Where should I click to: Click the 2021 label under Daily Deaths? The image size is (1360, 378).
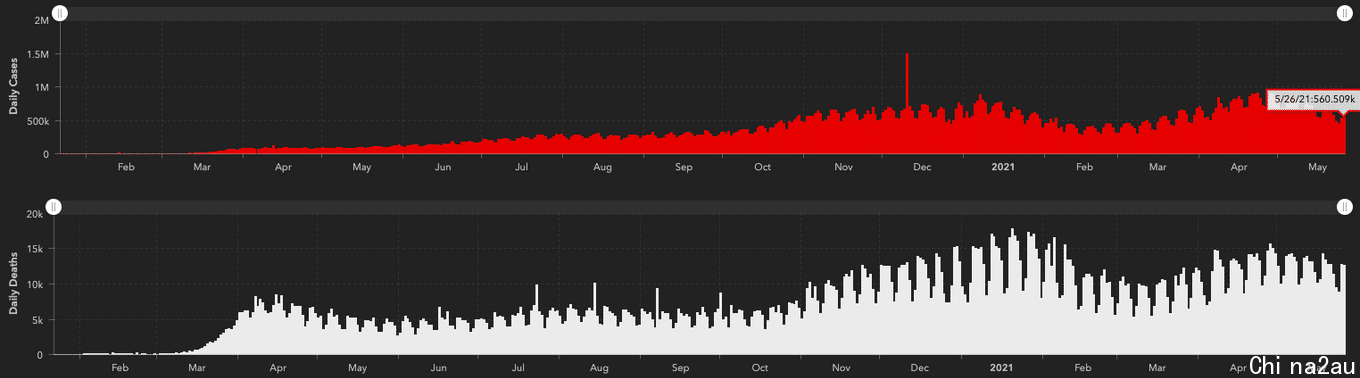(x=1001, y=368)
